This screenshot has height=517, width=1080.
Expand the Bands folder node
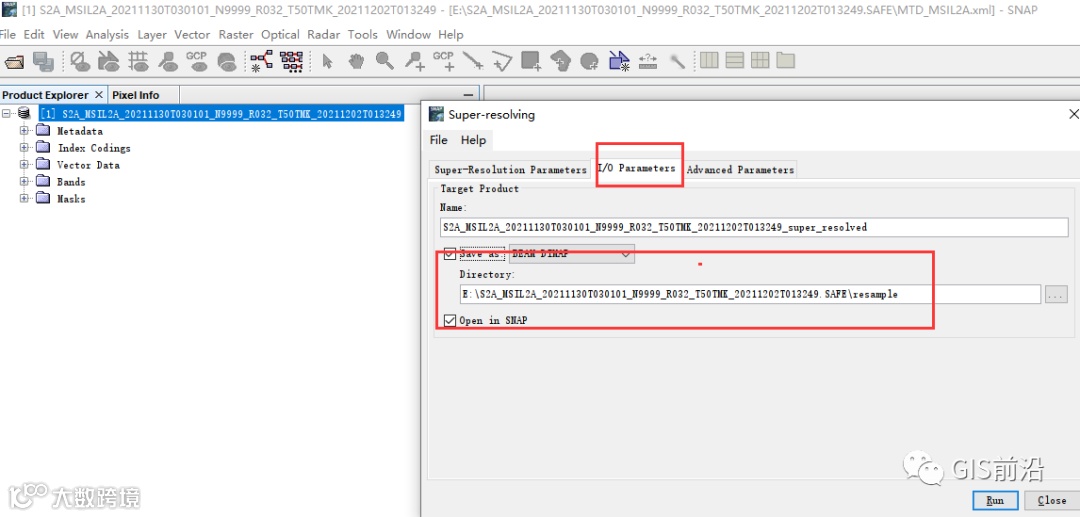[x=25, y=182]
